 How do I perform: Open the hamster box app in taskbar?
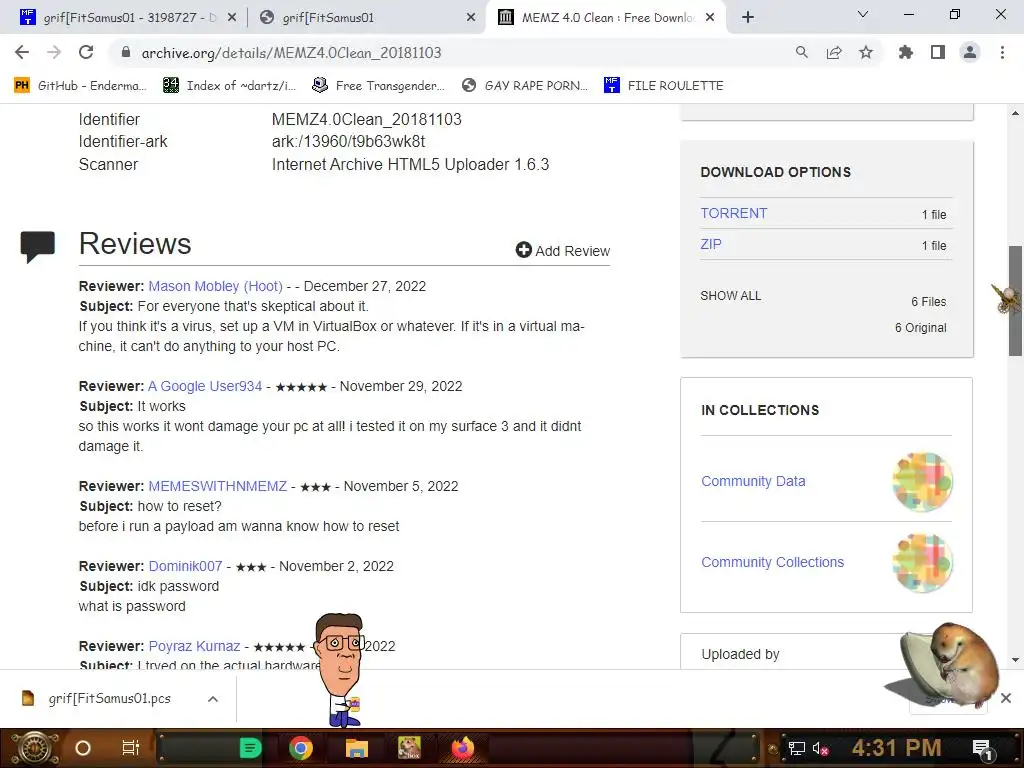409,748
